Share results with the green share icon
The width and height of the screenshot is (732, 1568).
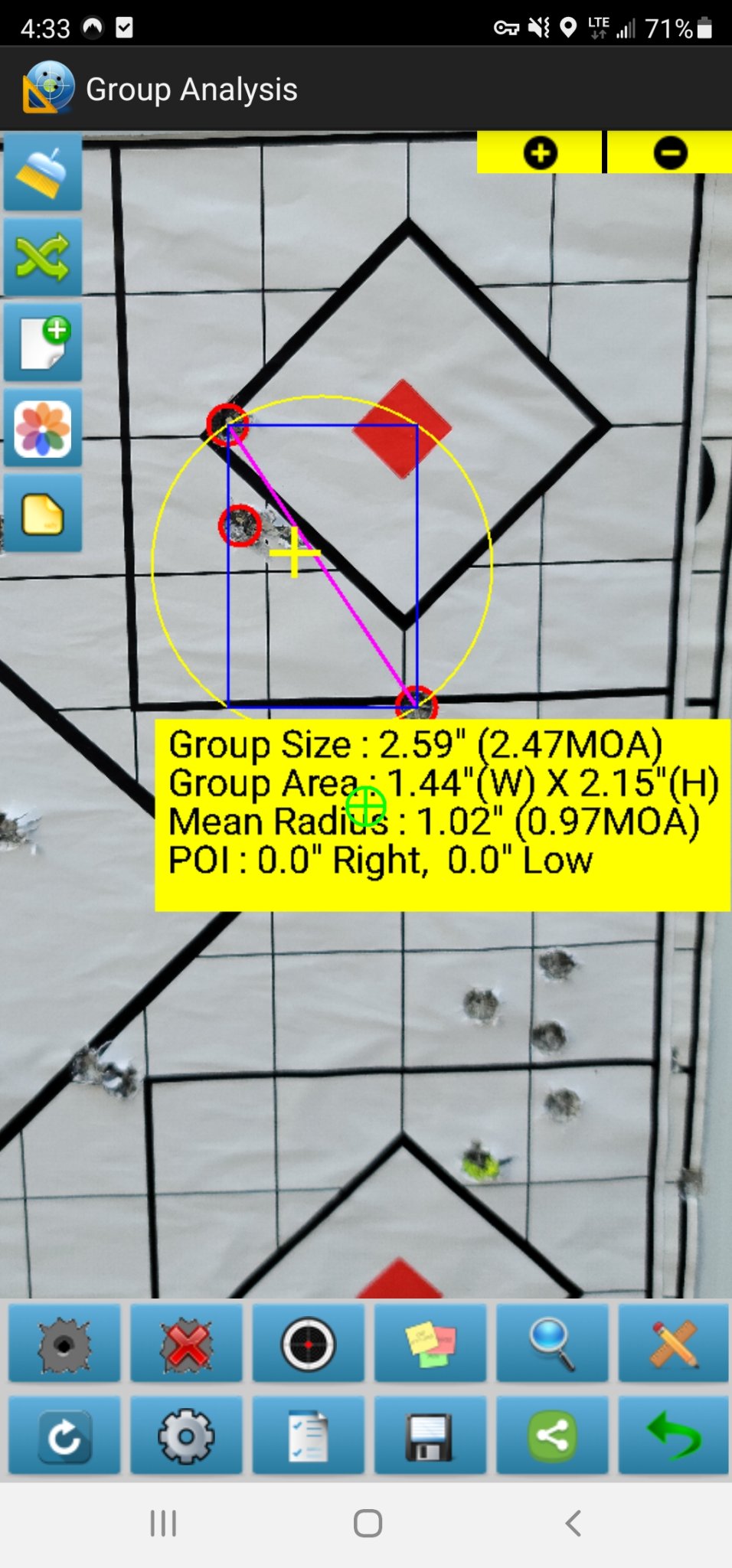click(x=552, y=1436)
